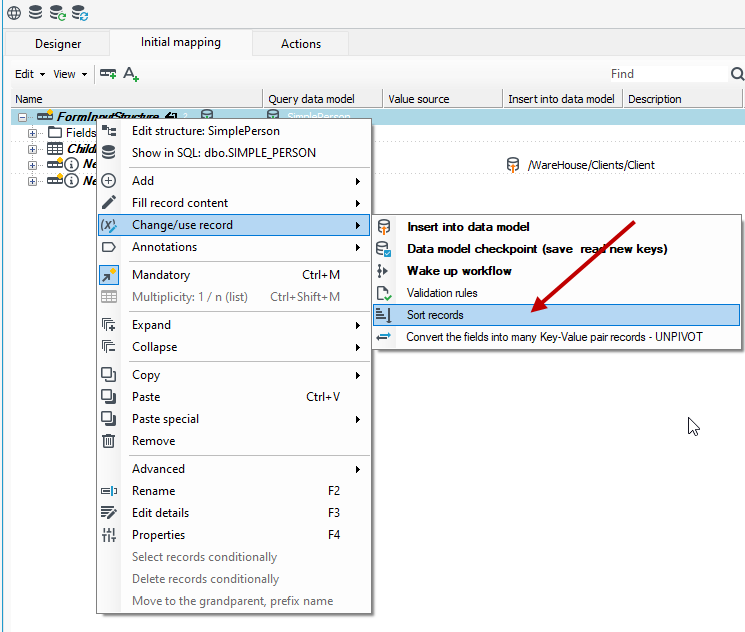Collapse the FormInputStructure tree node
This screenshot has height=632, width=745.
coord(22,117)
